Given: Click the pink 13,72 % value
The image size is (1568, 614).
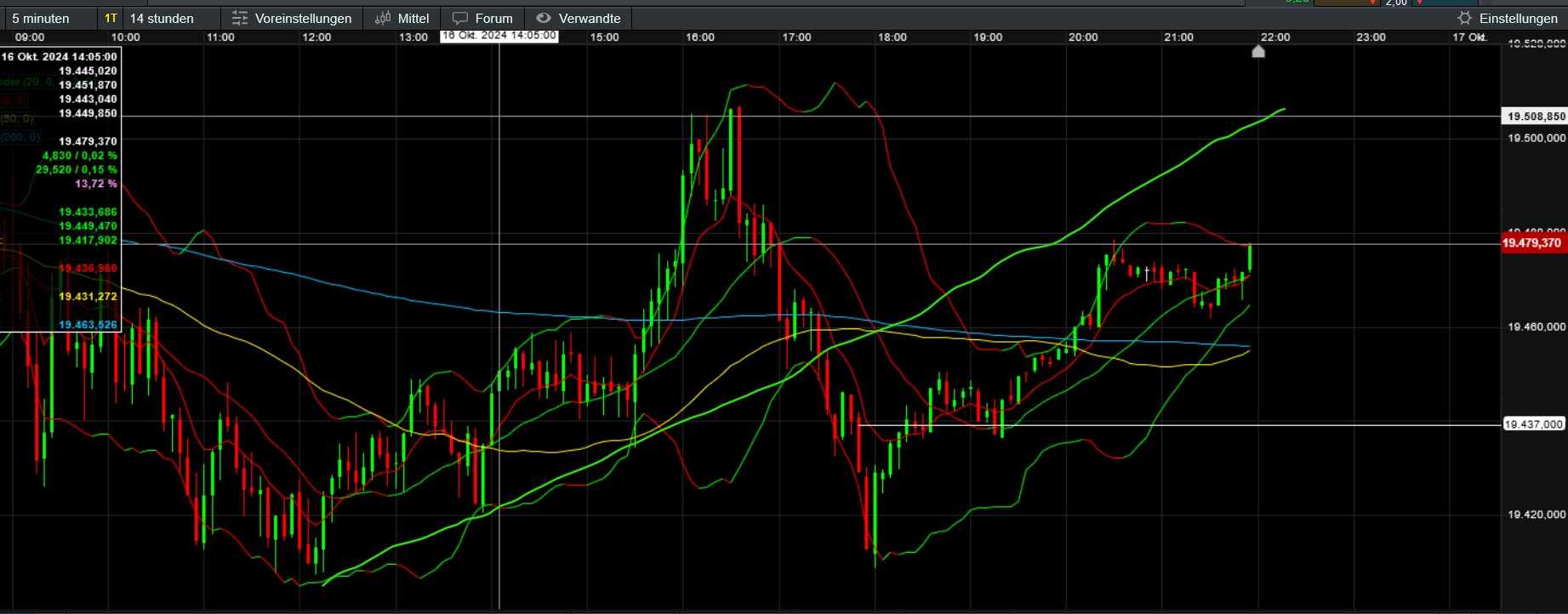Looking at the screenshot, I should (x=96, y=184).
